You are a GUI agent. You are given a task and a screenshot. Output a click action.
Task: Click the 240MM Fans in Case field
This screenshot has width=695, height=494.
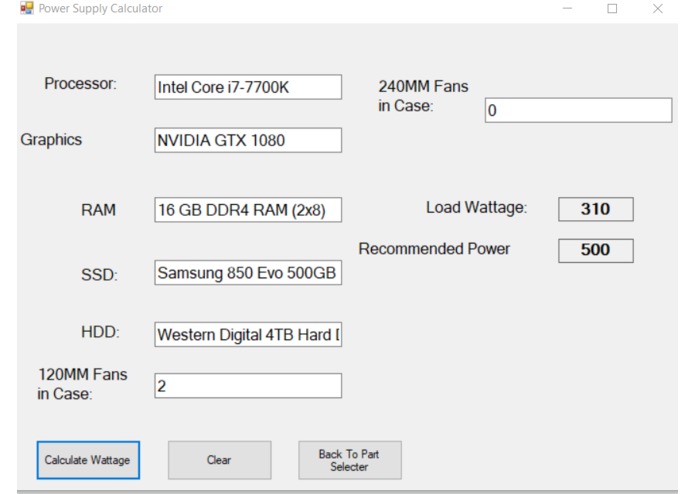point(578,110)
